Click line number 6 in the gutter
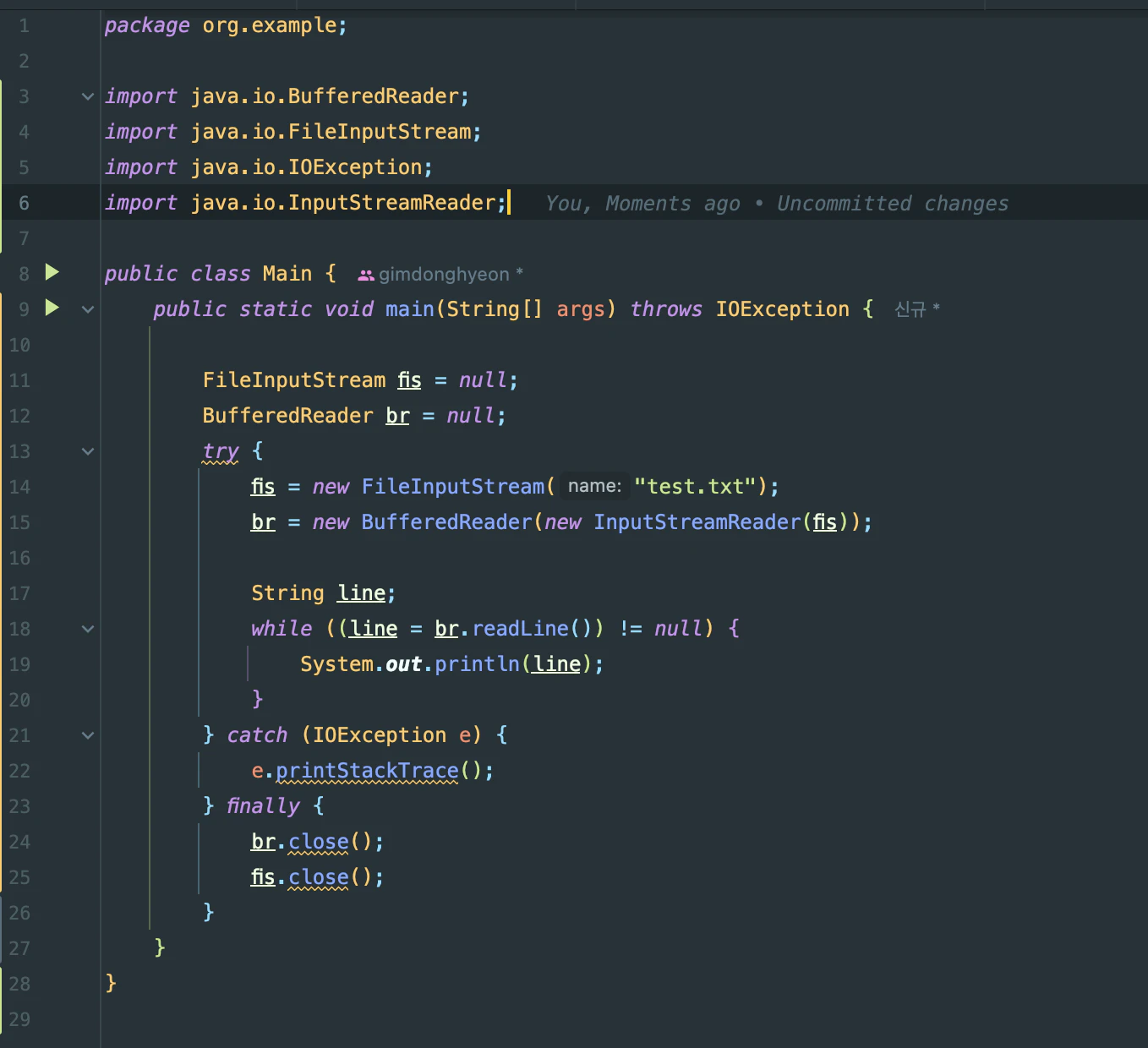The image size is (1148, 1048). pos(24,203)
